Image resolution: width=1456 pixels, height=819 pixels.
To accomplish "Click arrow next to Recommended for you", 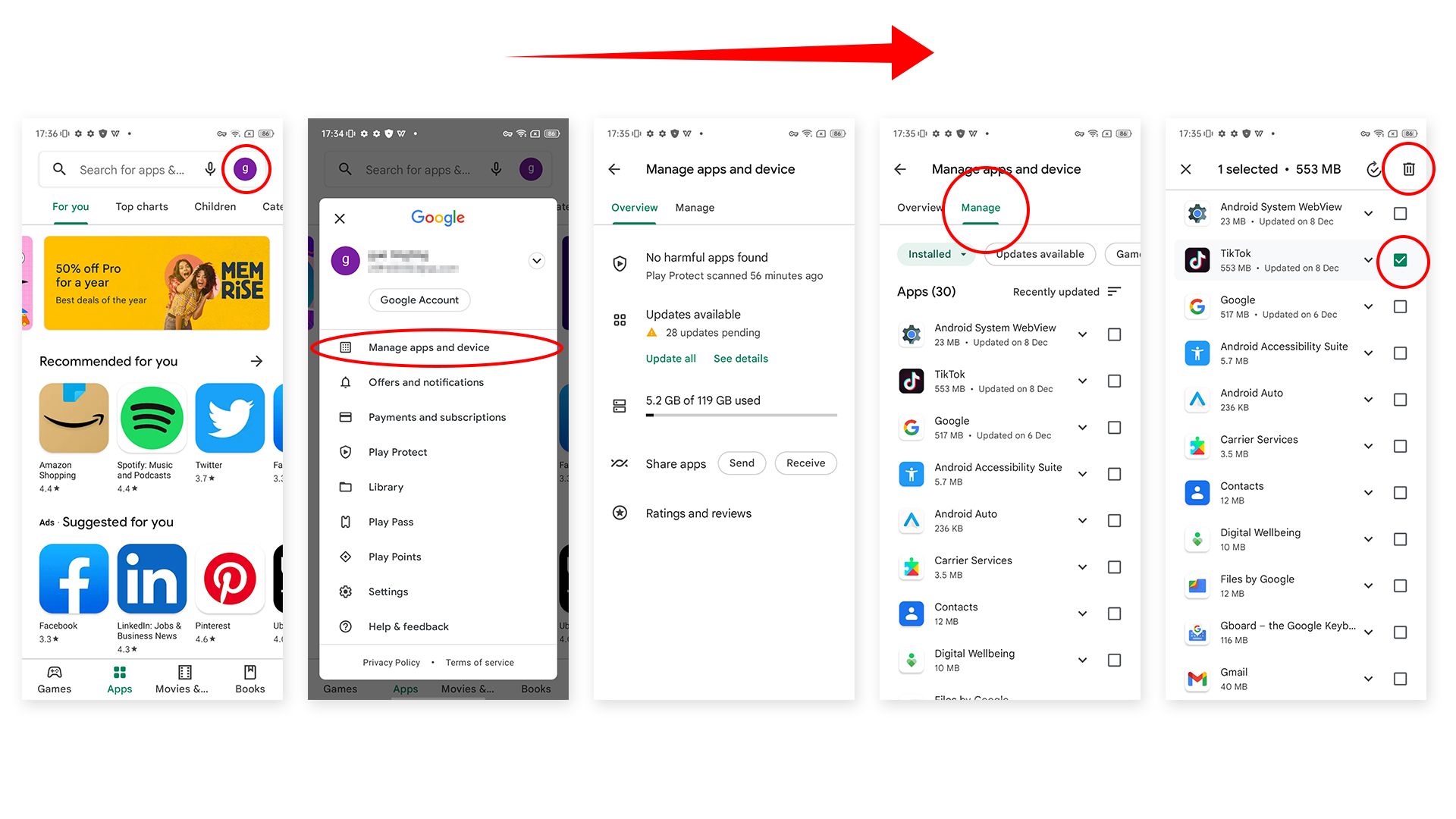I will (x=256, y=361).
